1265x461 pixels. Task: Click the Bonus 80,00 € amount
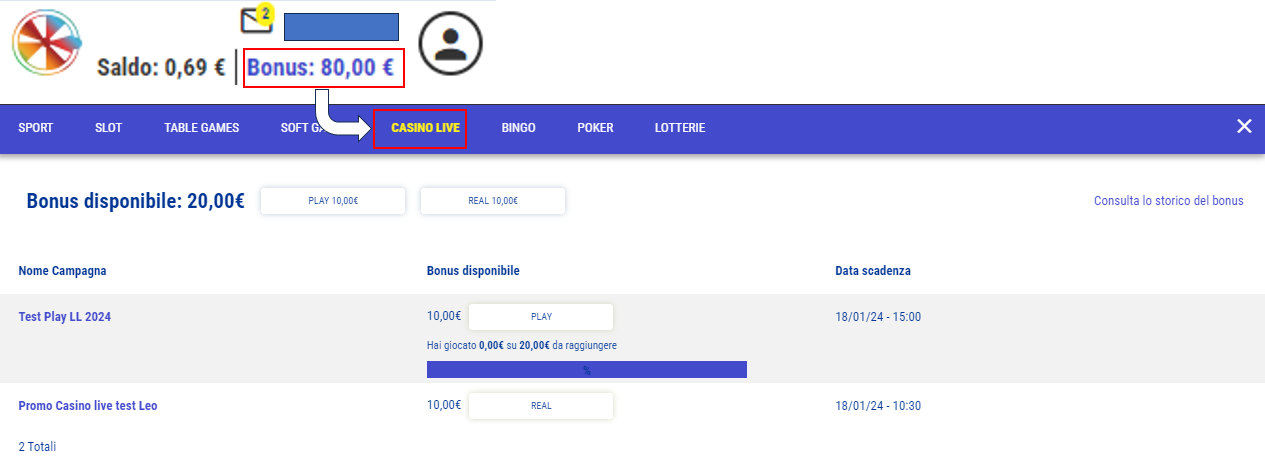click(321, 68)
